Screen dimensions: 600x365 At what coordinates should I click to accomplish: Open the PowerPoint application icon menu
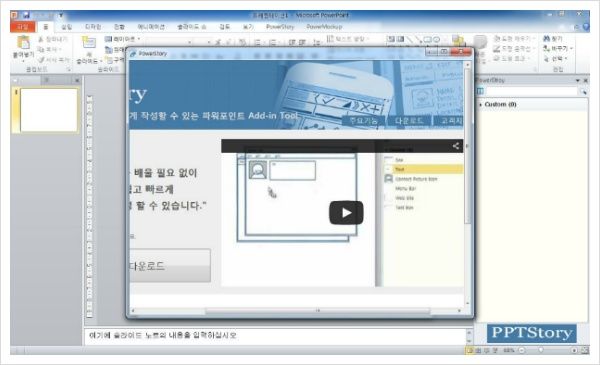point(15,15)
